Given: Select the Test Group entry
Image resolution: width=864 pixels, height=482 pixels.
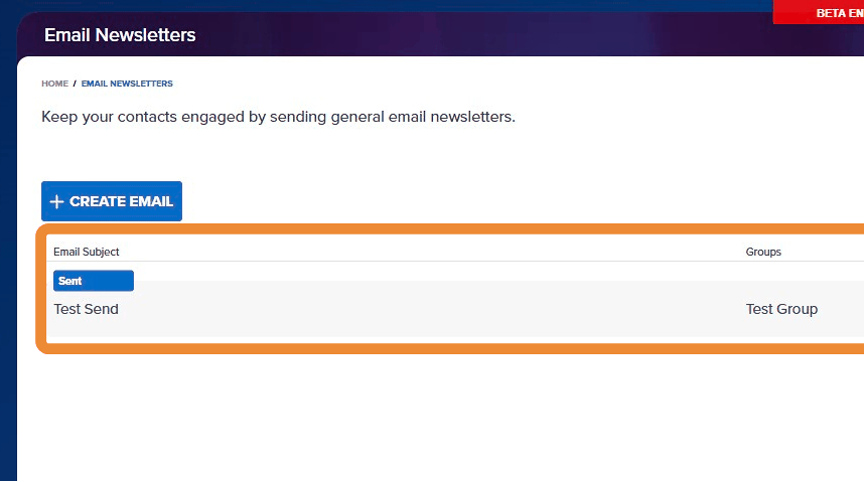Looking at the screenshot, I should [x=781, y=309].
